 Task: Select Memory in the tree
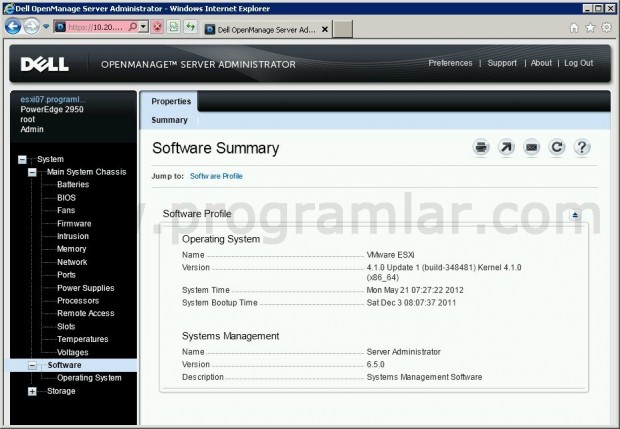click(72, 249)
